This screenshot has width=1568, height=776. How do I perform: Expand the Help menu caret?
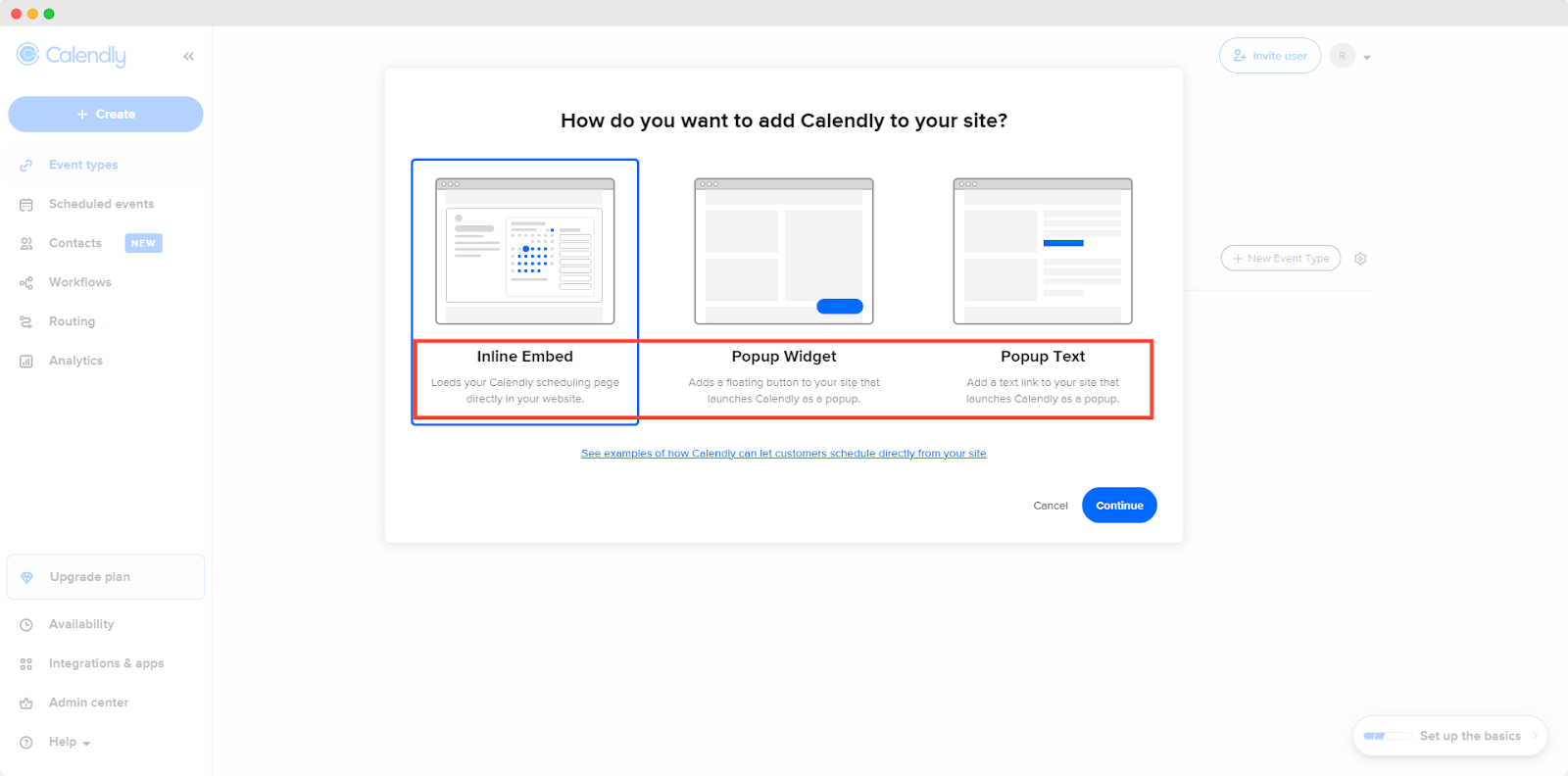tap(86, 743)
